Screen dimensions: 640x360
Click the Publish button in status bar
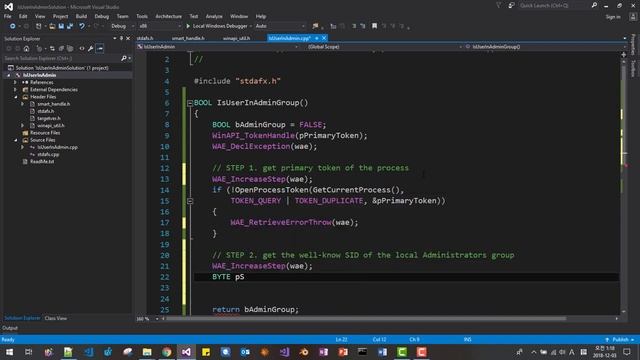(x=620, y=340)
